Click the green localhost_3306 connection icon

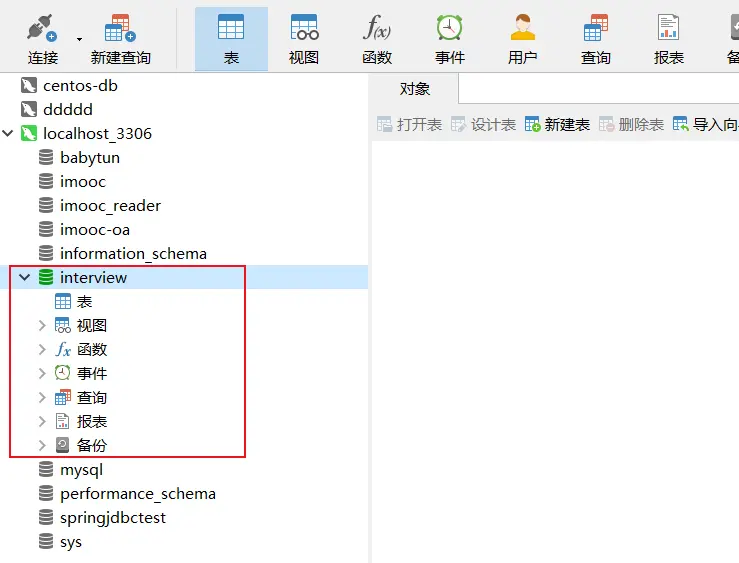(29, 133)
